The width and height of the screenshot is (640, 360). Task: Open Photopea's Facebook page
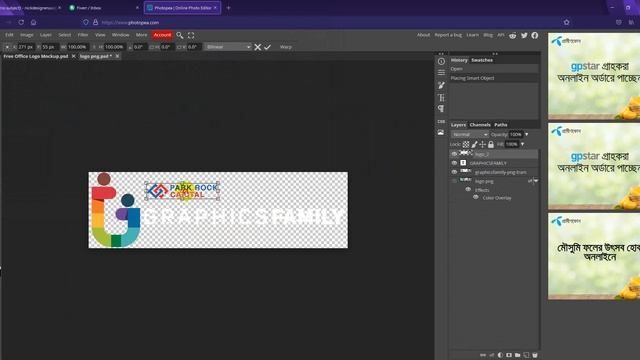coord(535,36)
